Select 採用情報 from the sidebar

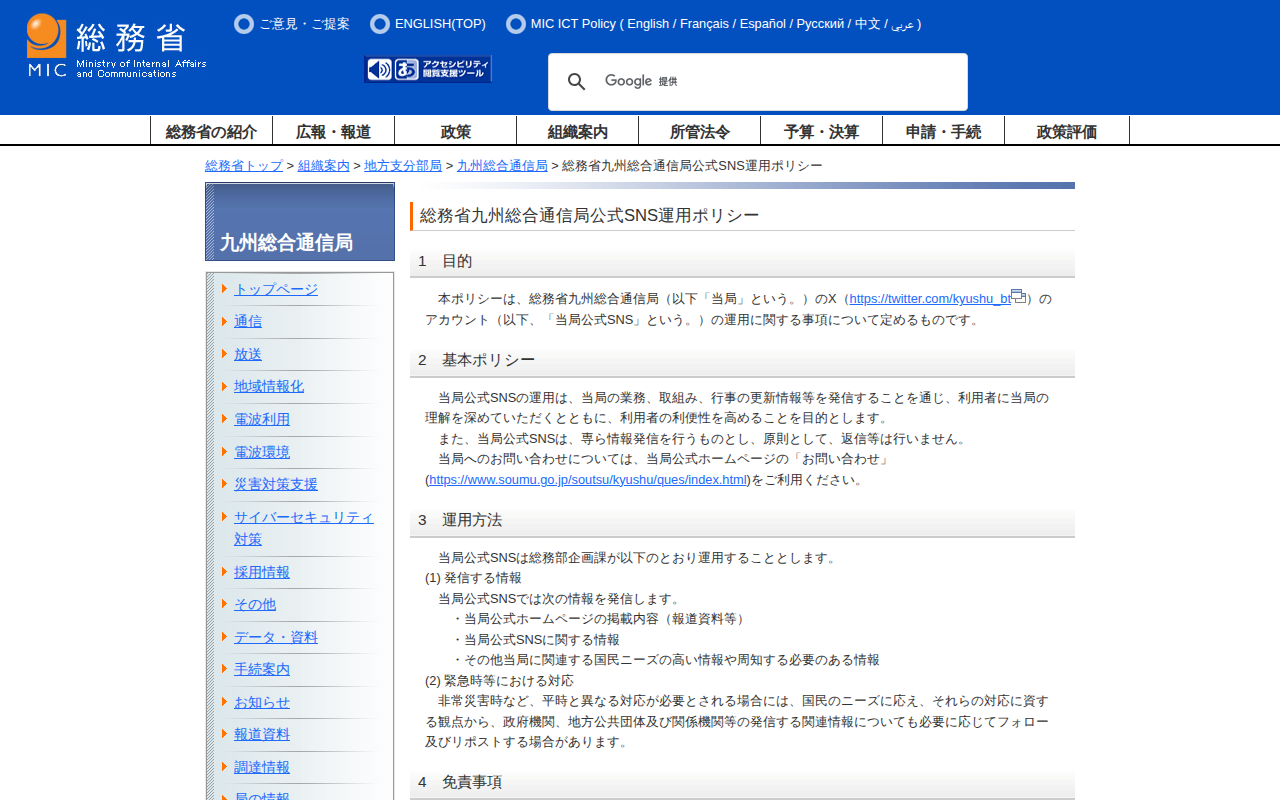(262, 572)
